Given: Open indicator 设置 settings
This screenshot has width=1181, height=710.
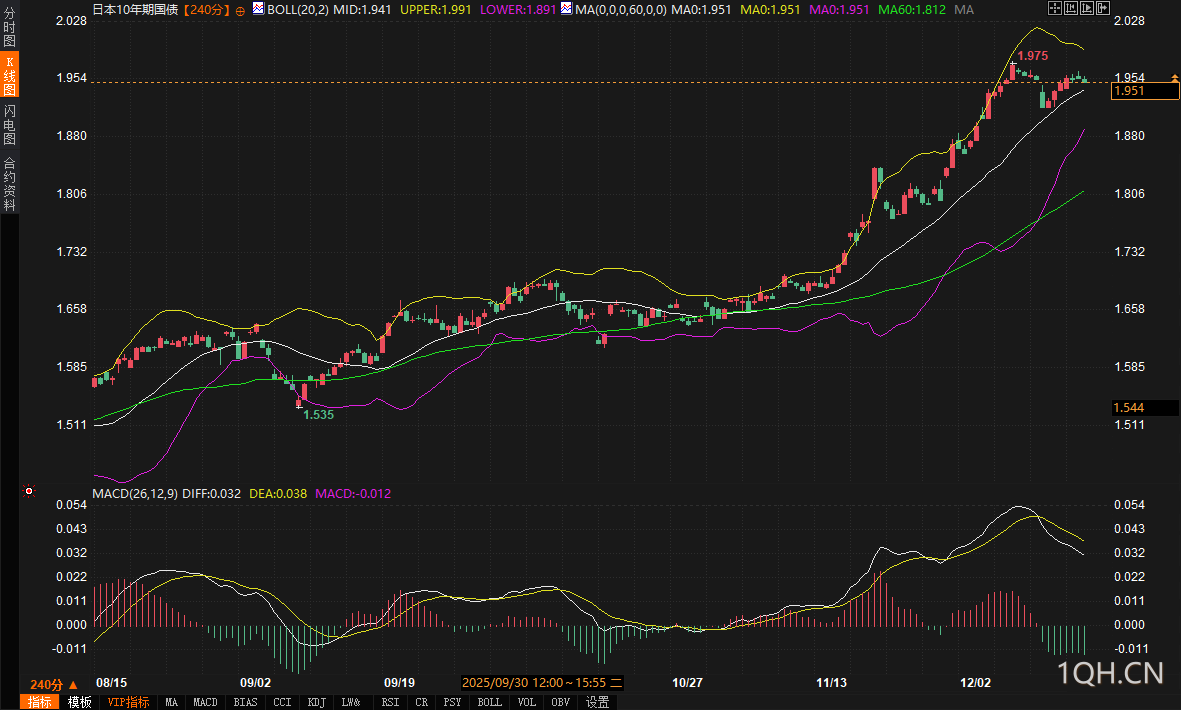Looking at the screenshot, I should [597, 702].
